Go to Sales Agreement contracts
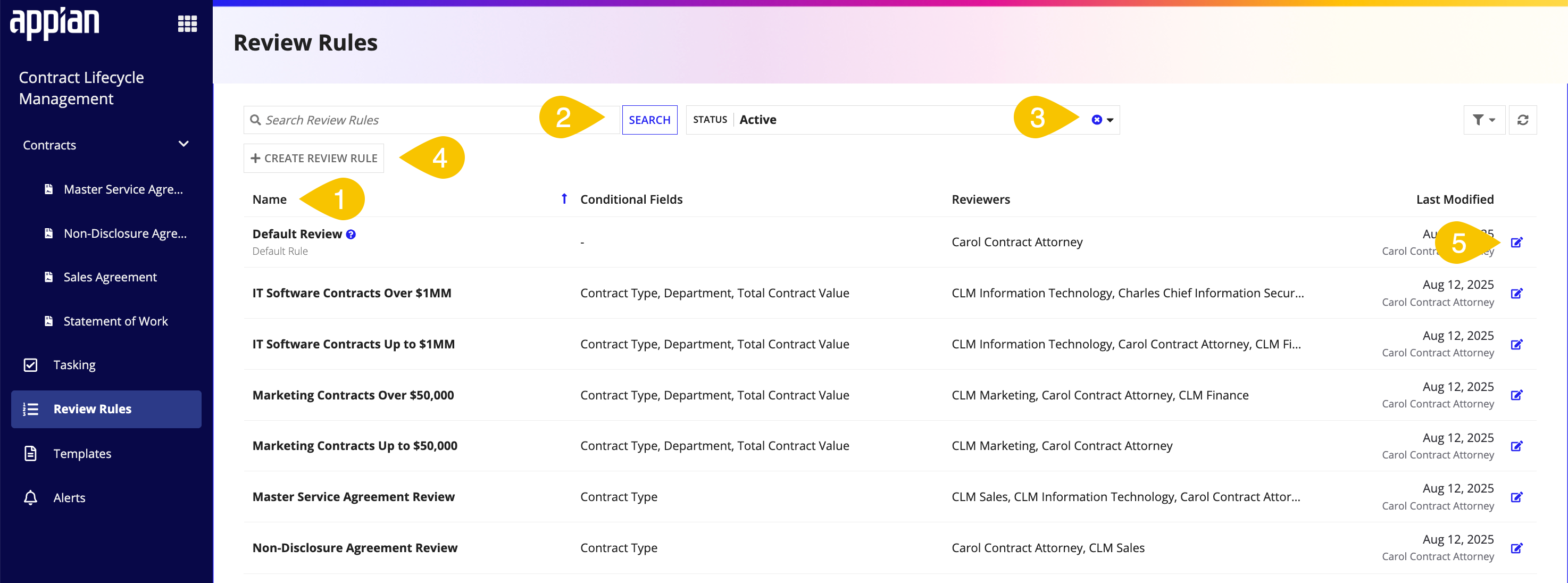This screenshot has width=1568, height=583. pyautogui.click(x=101, y=277)
